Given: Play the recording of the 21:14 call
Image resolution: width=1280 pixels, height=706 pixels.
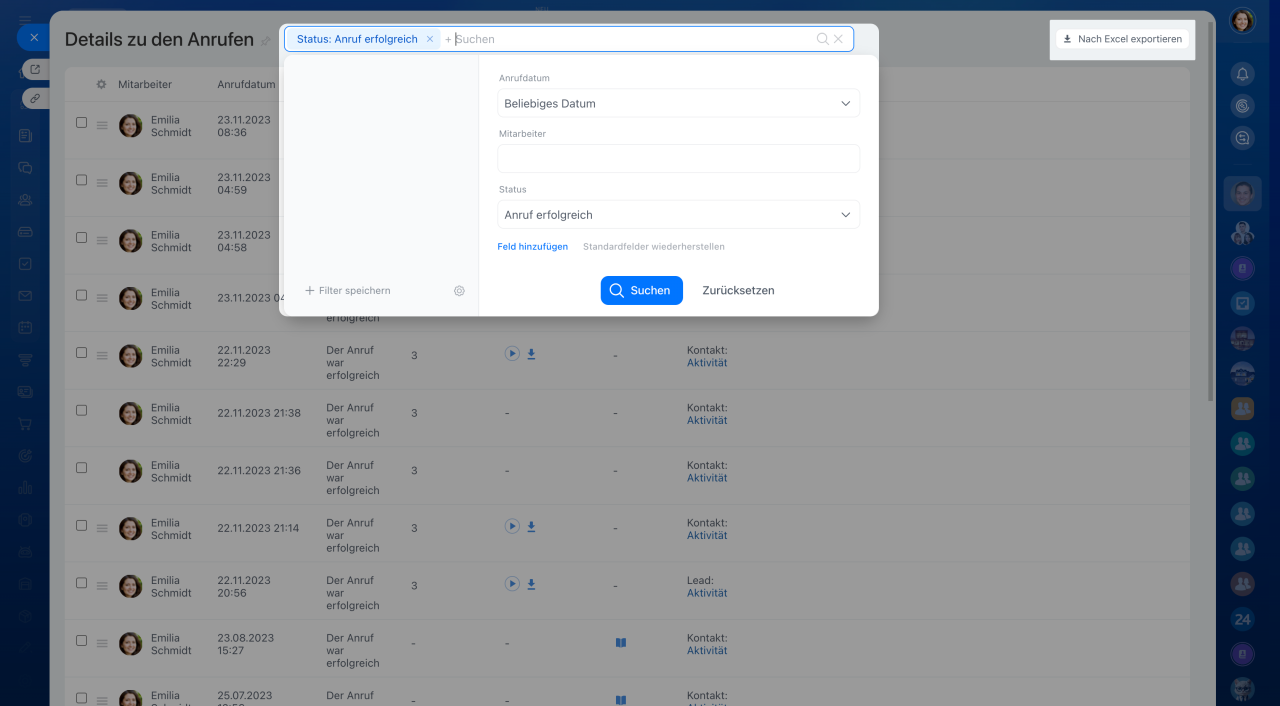Looking at the screenshot, I should (512, 526).
